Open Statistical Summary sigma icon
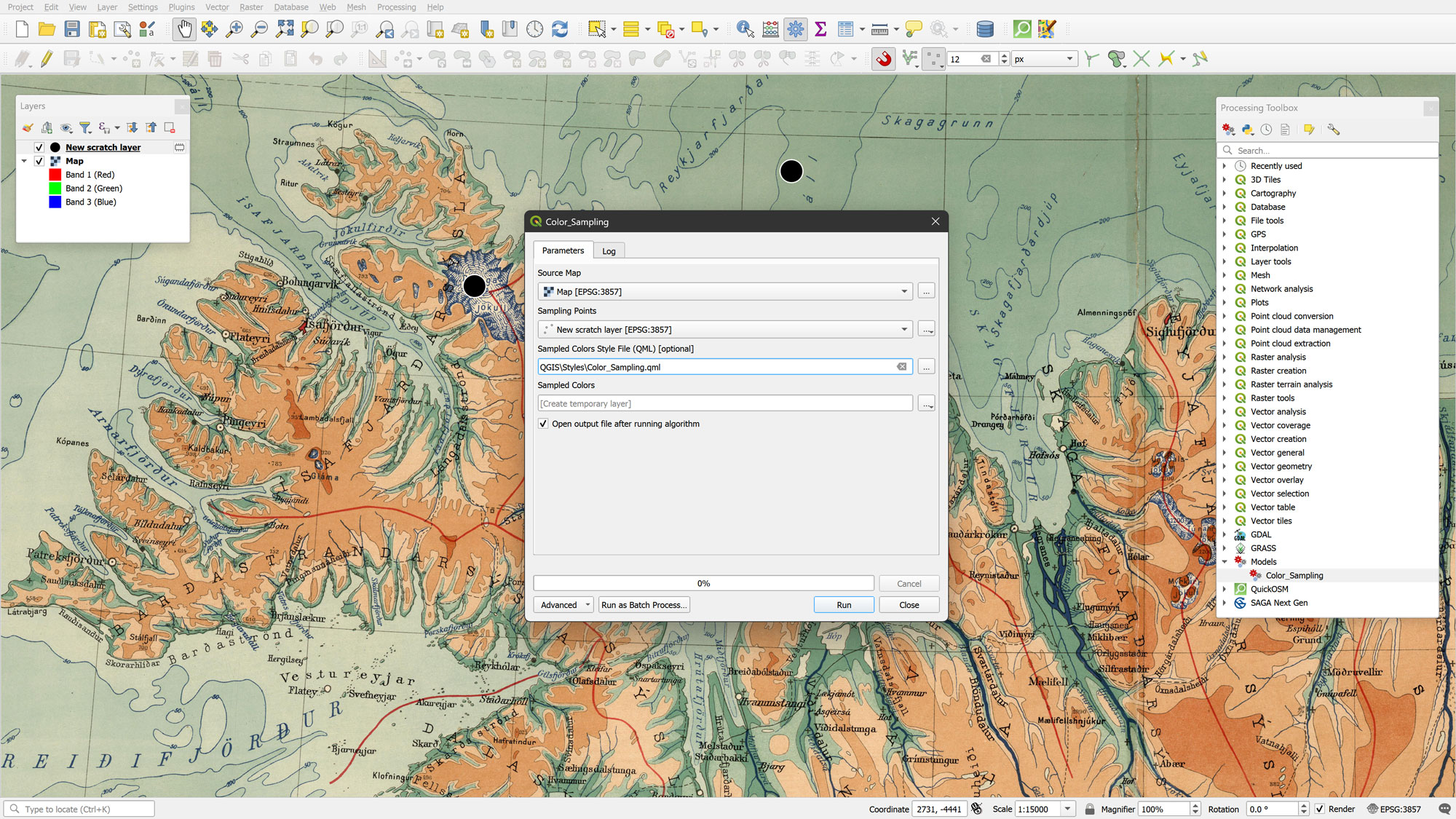The width and height of the screenshot is (1456, 819). click(x=820, y=29)
